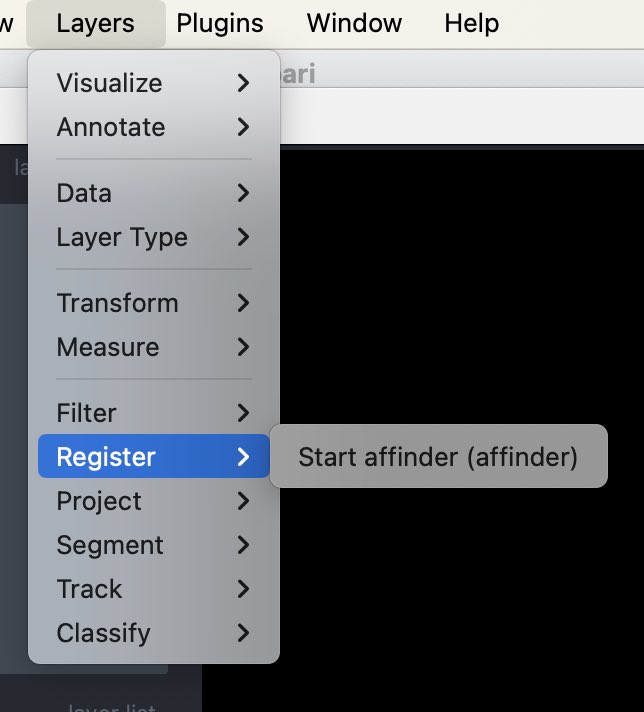Screen dimensions: 644x712
Task: Select the Filter menu entry
Action: pos(87,413)
